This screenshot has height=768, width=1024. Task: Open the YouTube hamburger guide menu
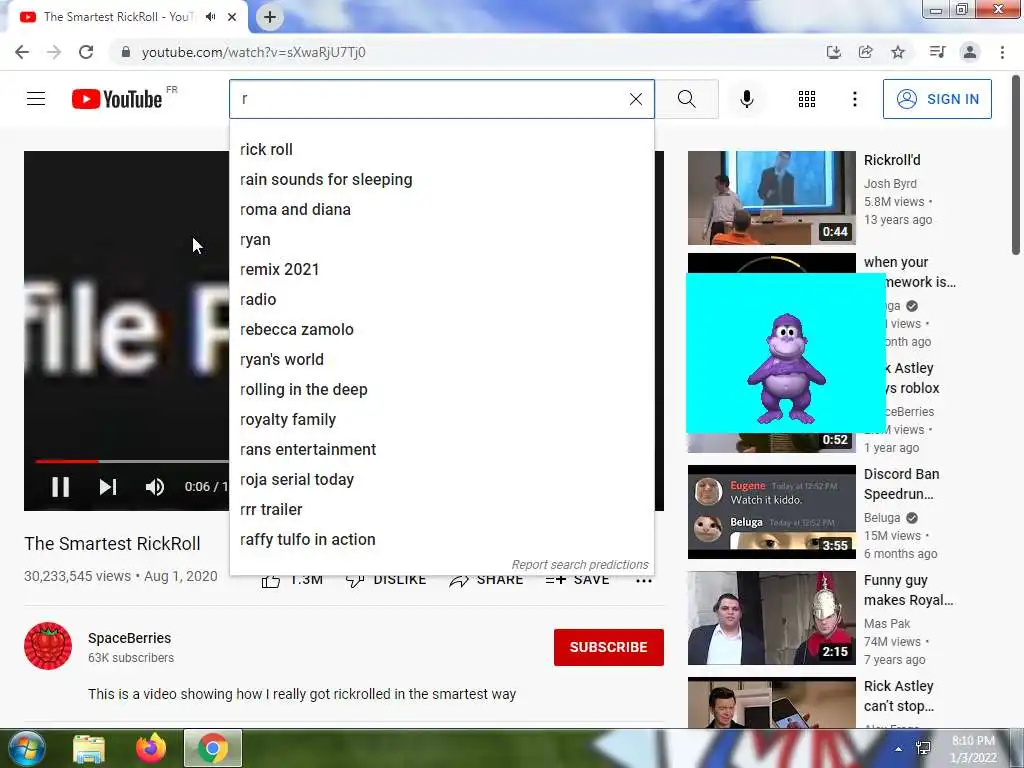click(36, 99)
